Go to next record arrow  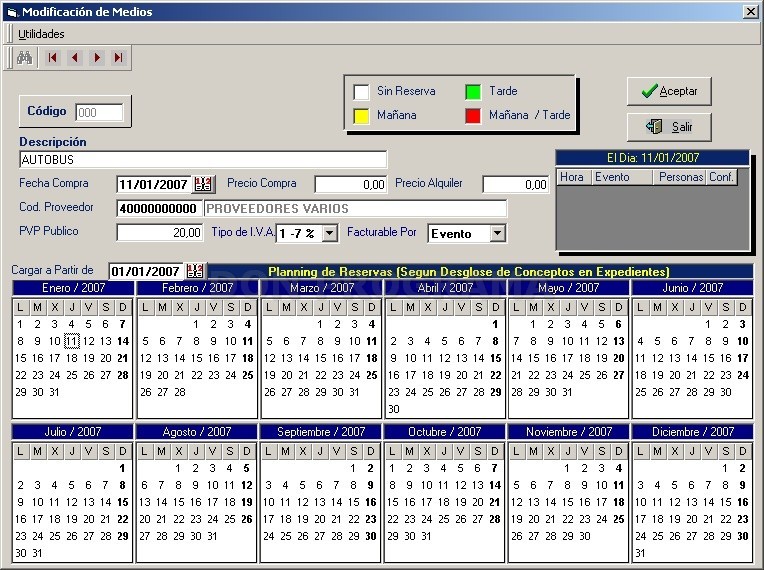pyautogui.click(x=96, y=57)
